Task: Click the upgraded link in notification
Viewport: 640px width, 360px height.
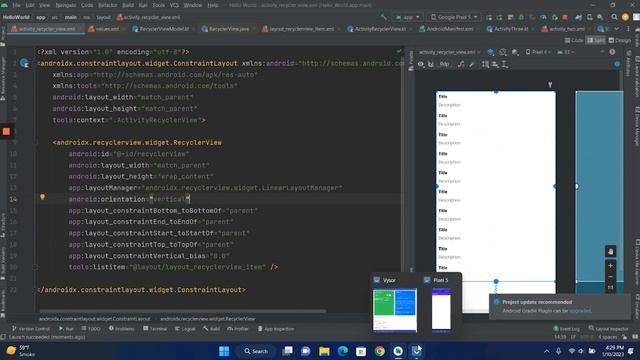Action: 580,311
